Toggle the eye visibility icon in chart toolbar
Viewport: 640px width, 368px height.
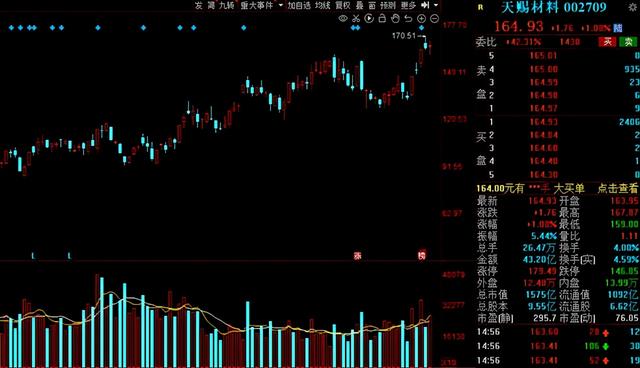pos(343,18)
